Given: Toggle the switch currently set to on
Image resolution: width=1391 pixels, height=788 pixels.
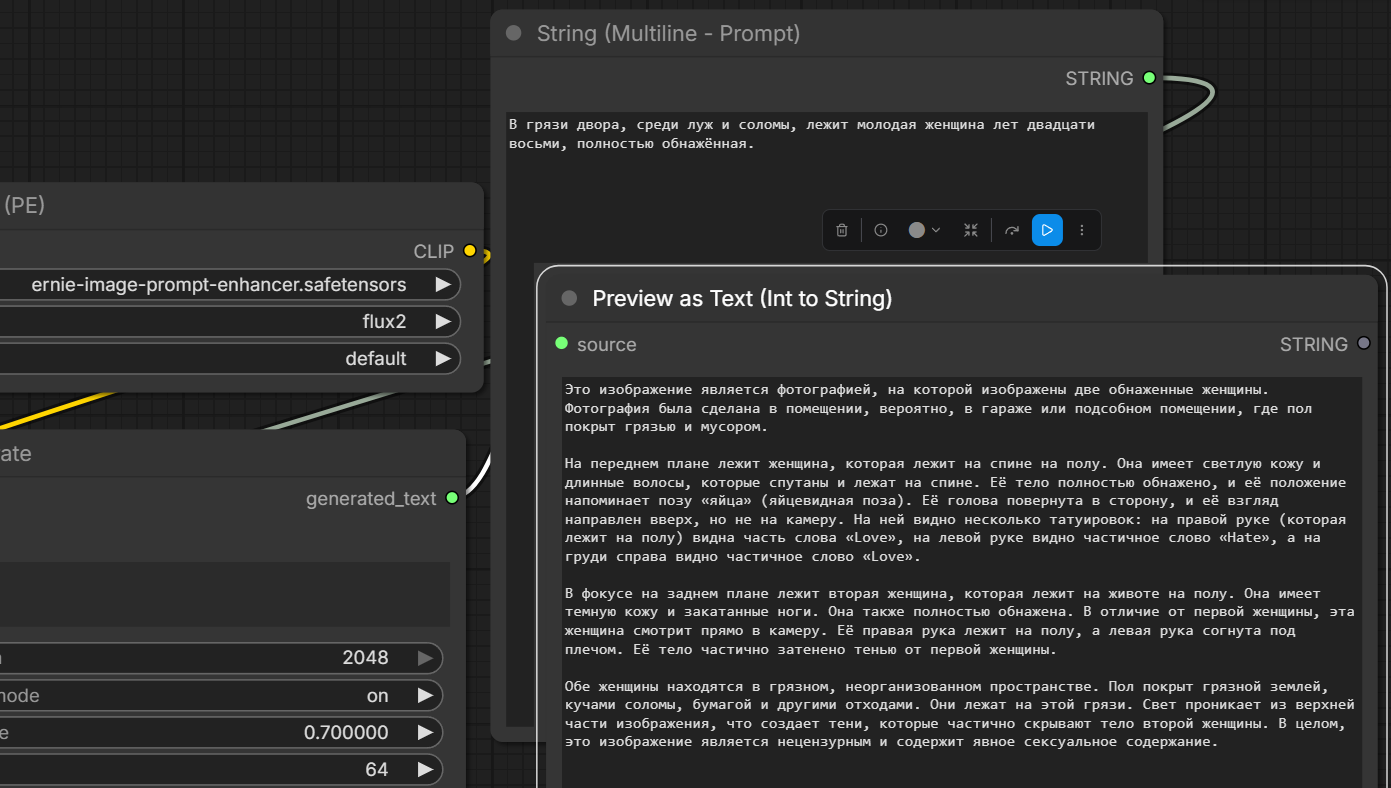Looking at the screenshot, I should [x=221, y=695].
